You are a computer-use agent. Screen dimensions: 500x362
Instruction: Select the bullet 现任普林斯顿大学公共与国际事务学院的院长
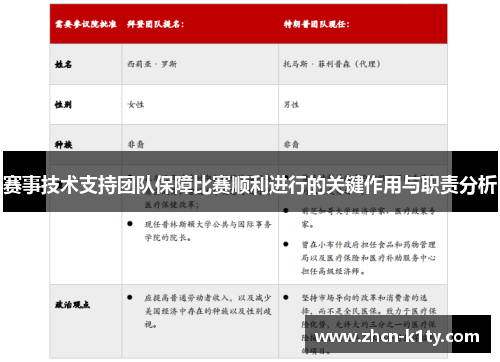pos(208,231)
